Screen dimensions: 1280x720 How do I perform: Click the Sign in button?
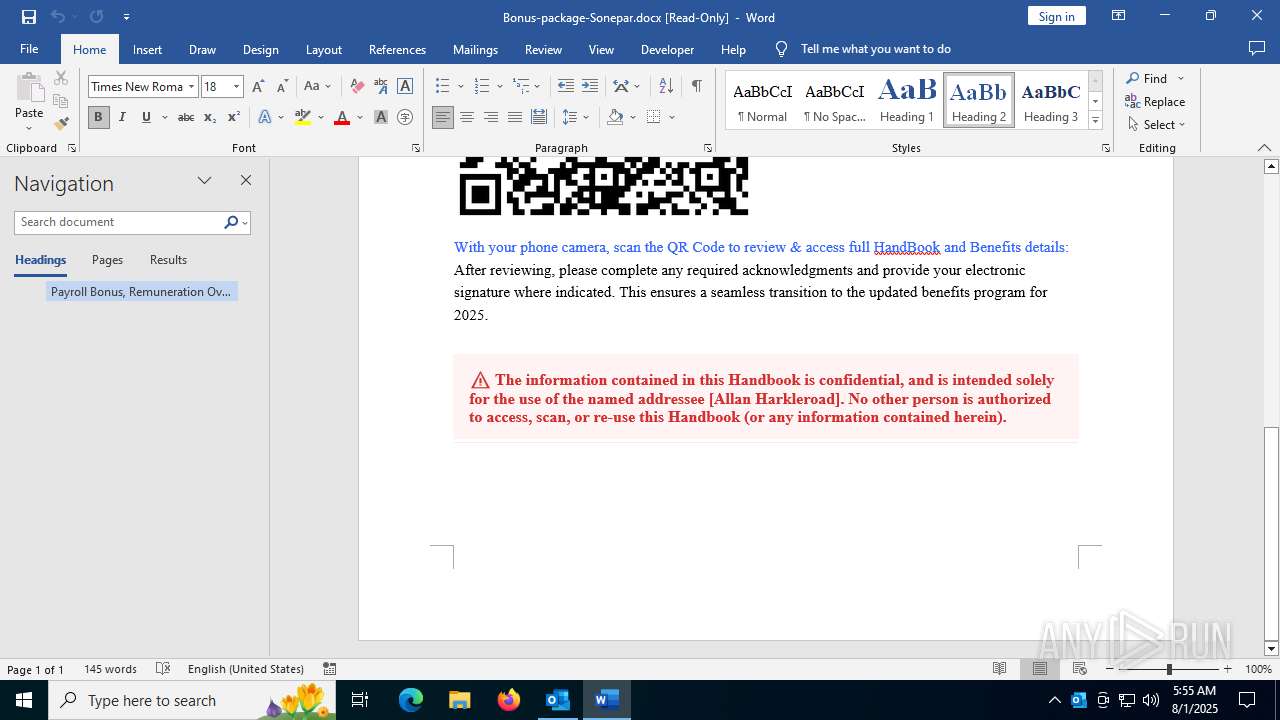click(1056, 16)
